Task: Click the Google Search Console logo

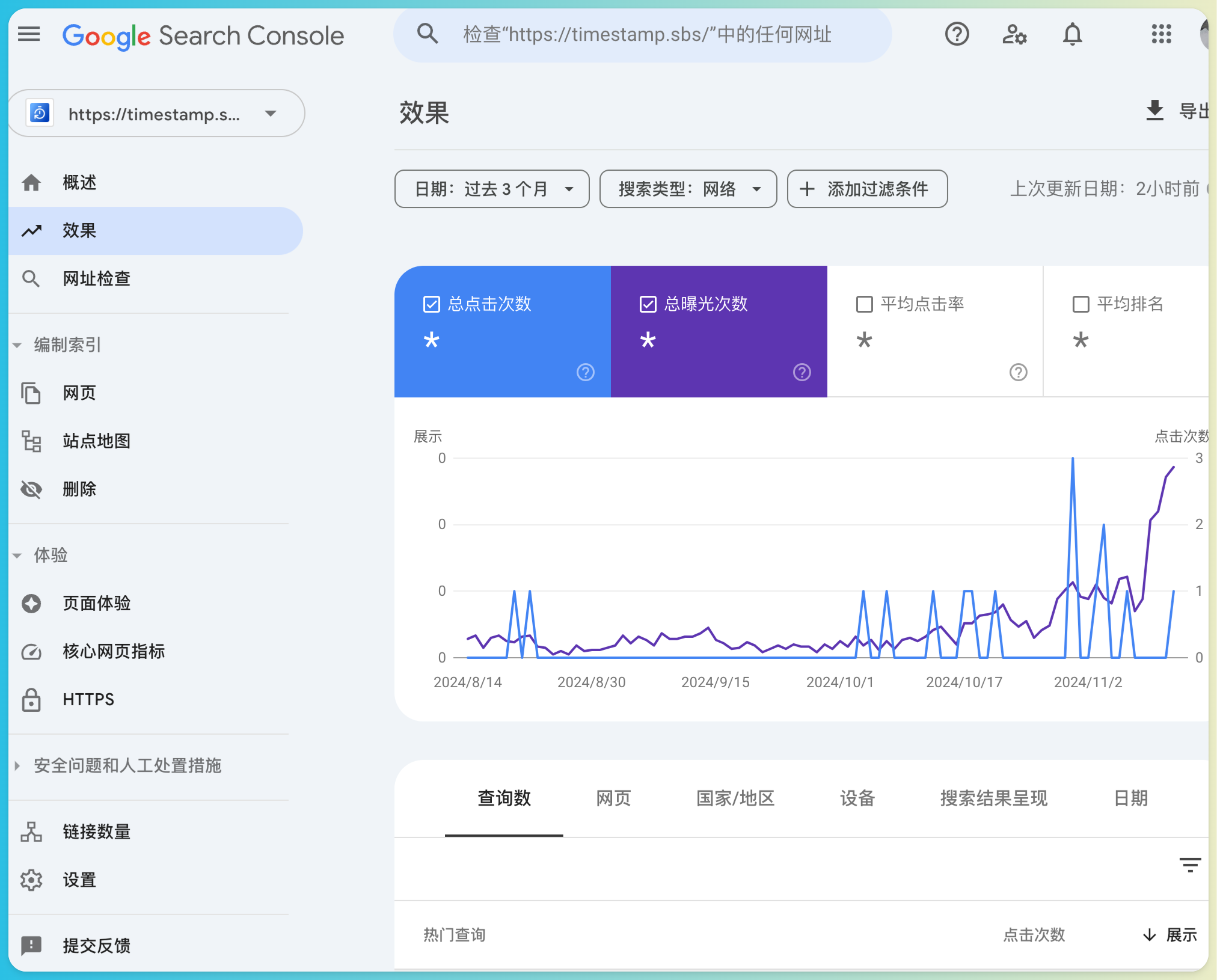Action: point(203,35)
